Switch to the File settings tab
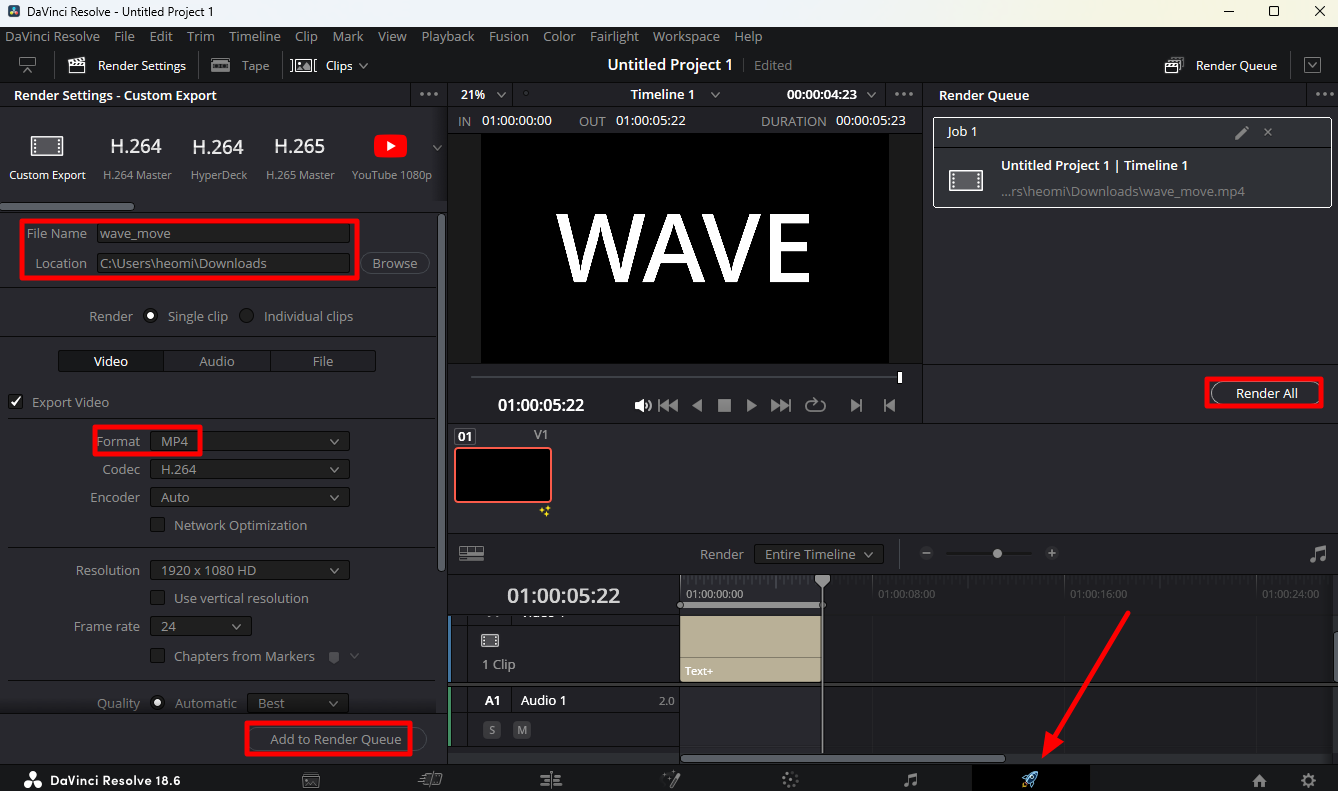 323,361
